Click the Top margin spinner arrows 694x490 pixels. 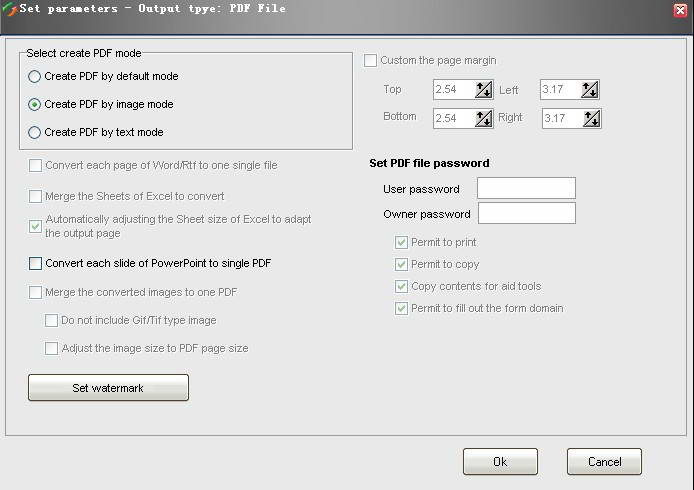484,90
